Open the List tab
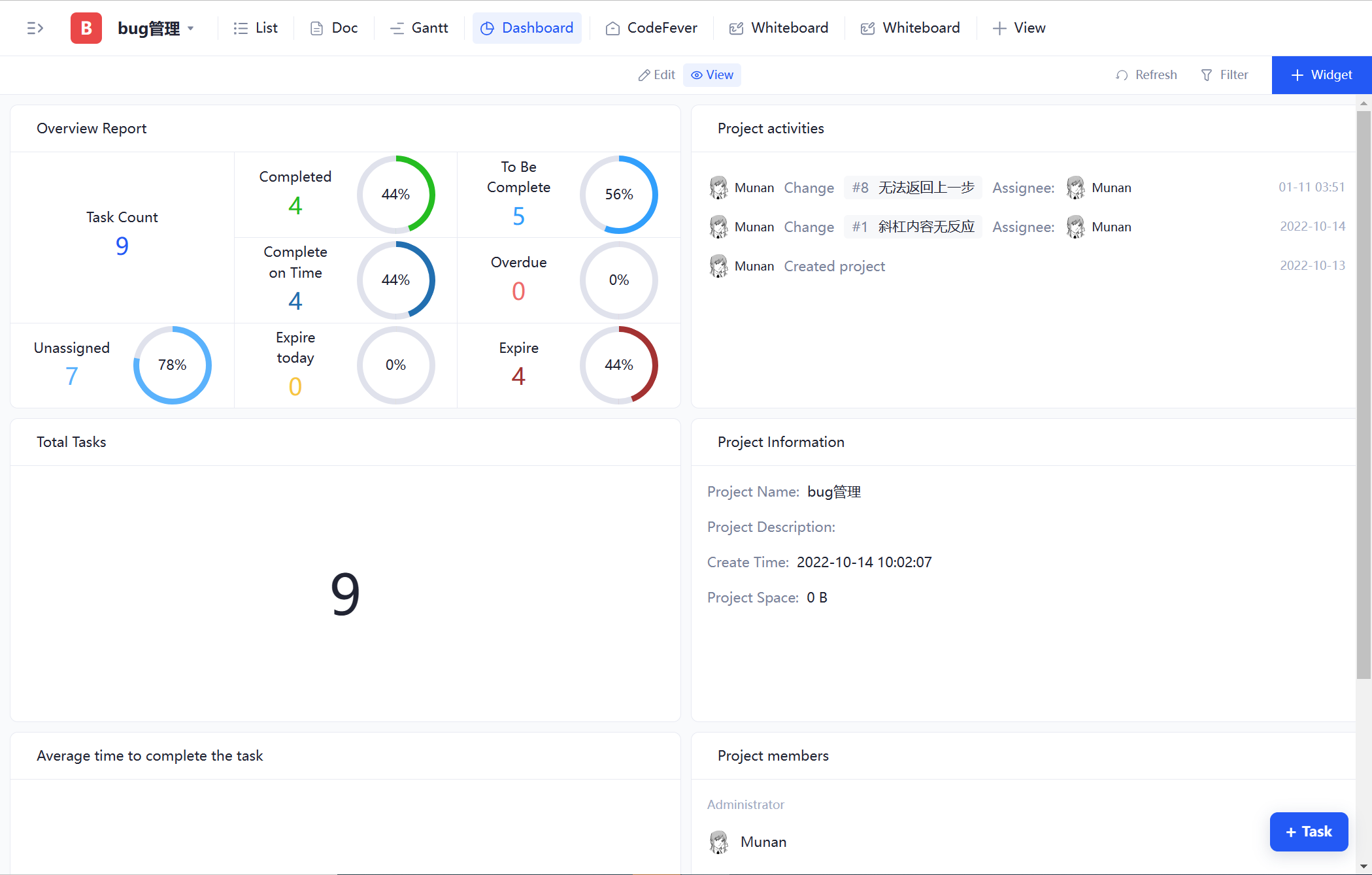Image resolution: width=1372 pixels, height=875 pixels. click(256, 28)
